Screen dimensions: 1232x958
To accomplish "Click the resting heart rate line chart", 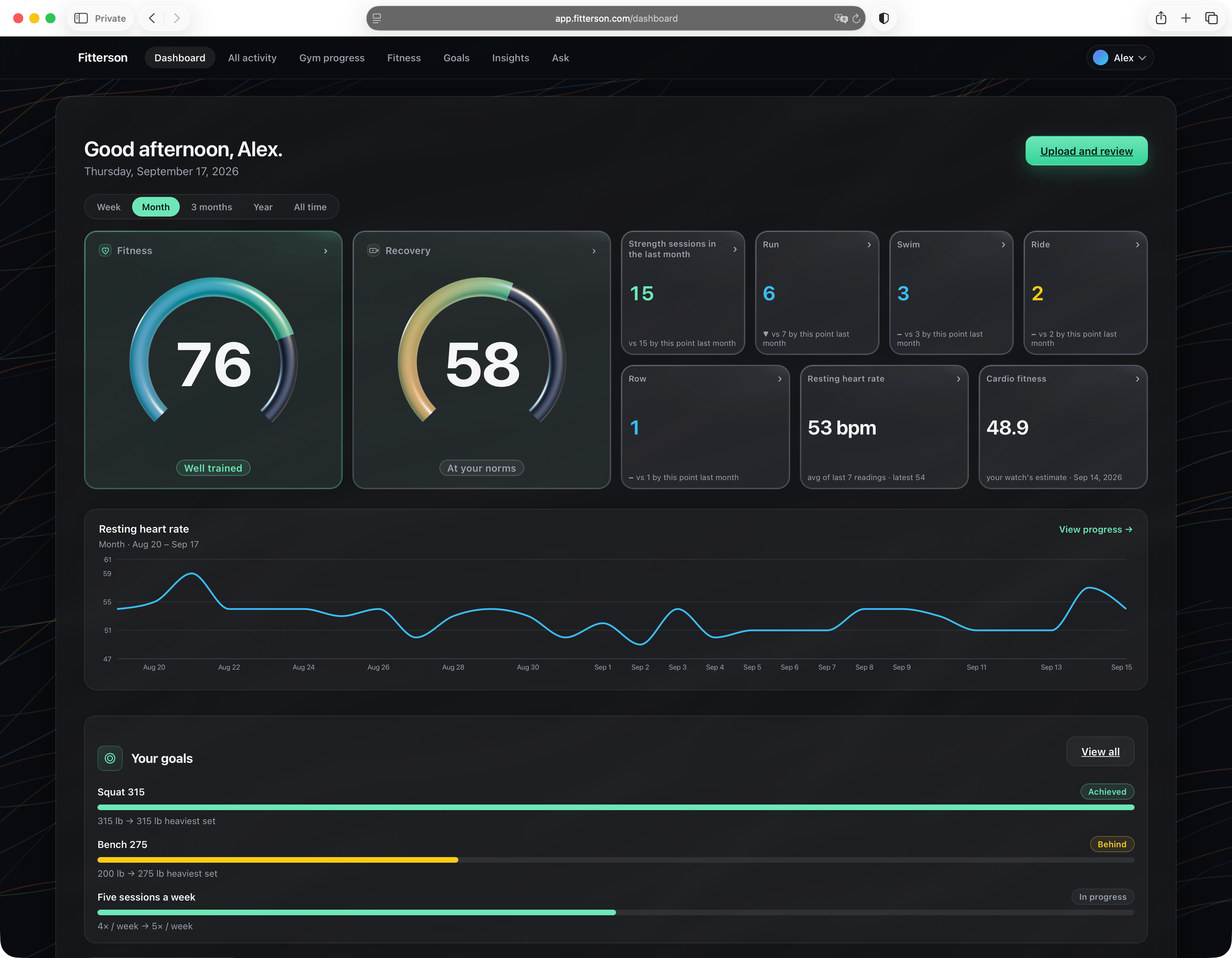I will [621, 610].
